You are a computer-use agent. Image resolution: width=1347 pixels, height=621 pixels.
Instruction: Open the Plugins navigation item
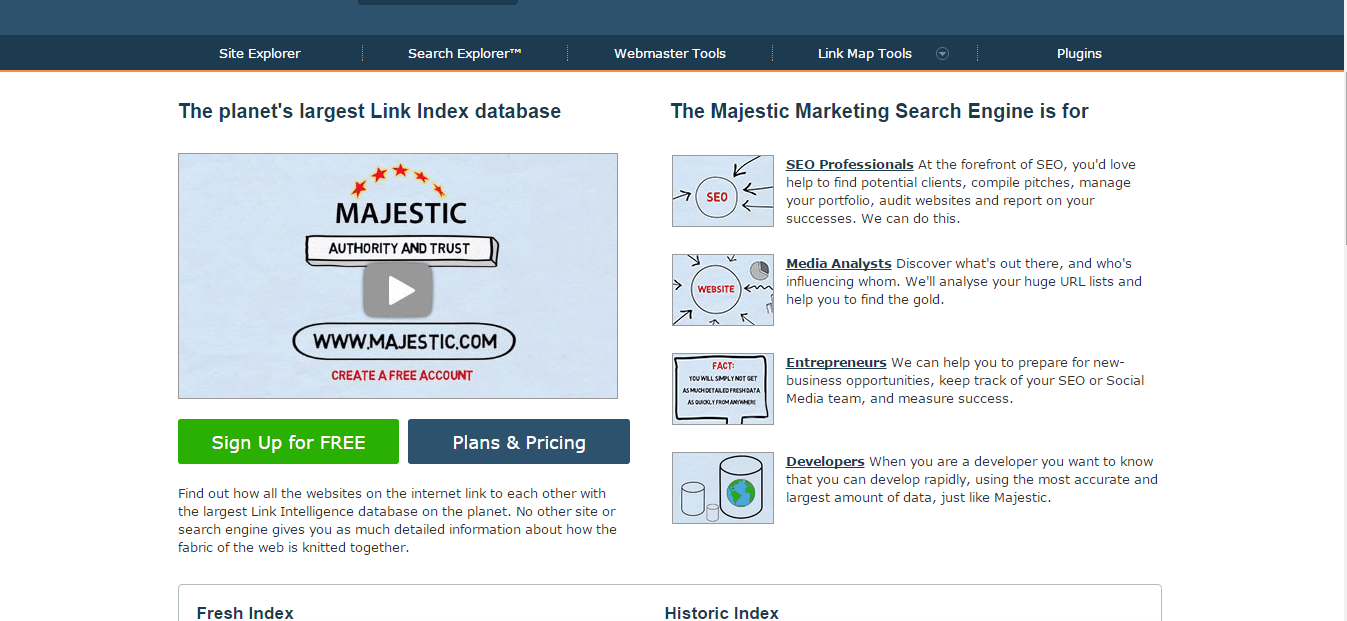click(x=1079, y=54)
